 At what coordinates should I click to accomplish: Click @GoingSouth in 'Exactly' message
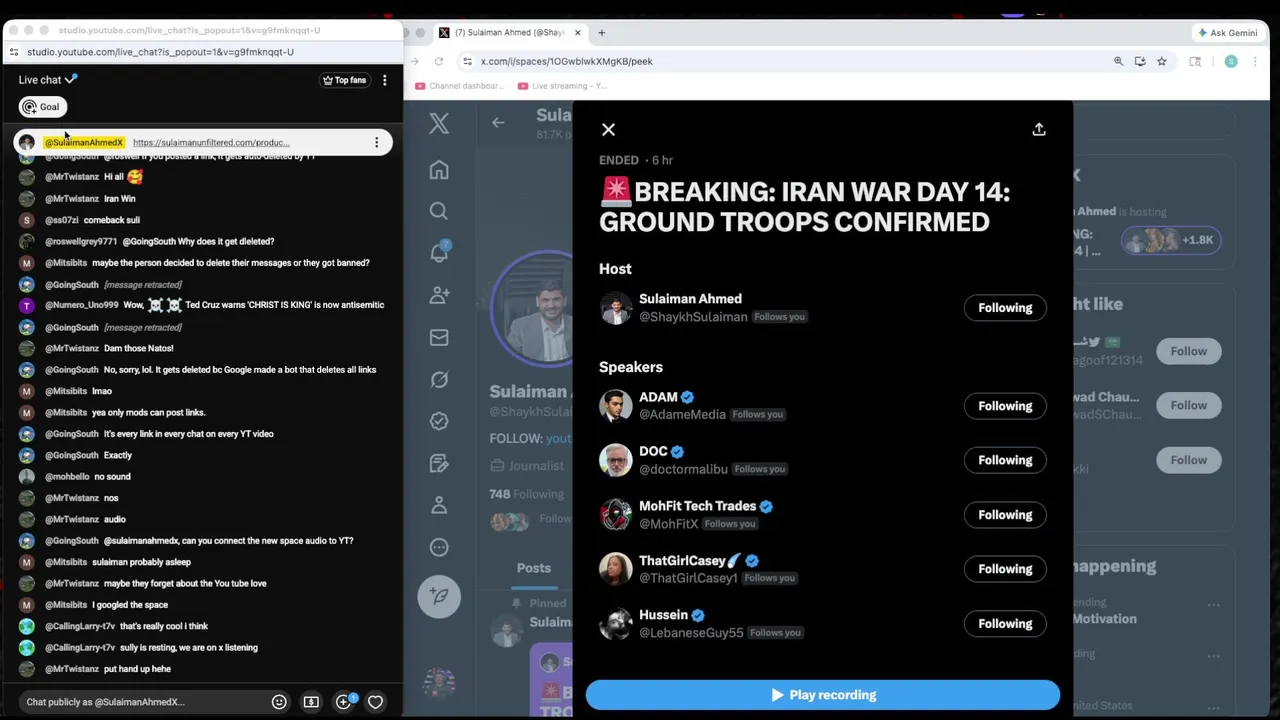[x=72, y=455]
